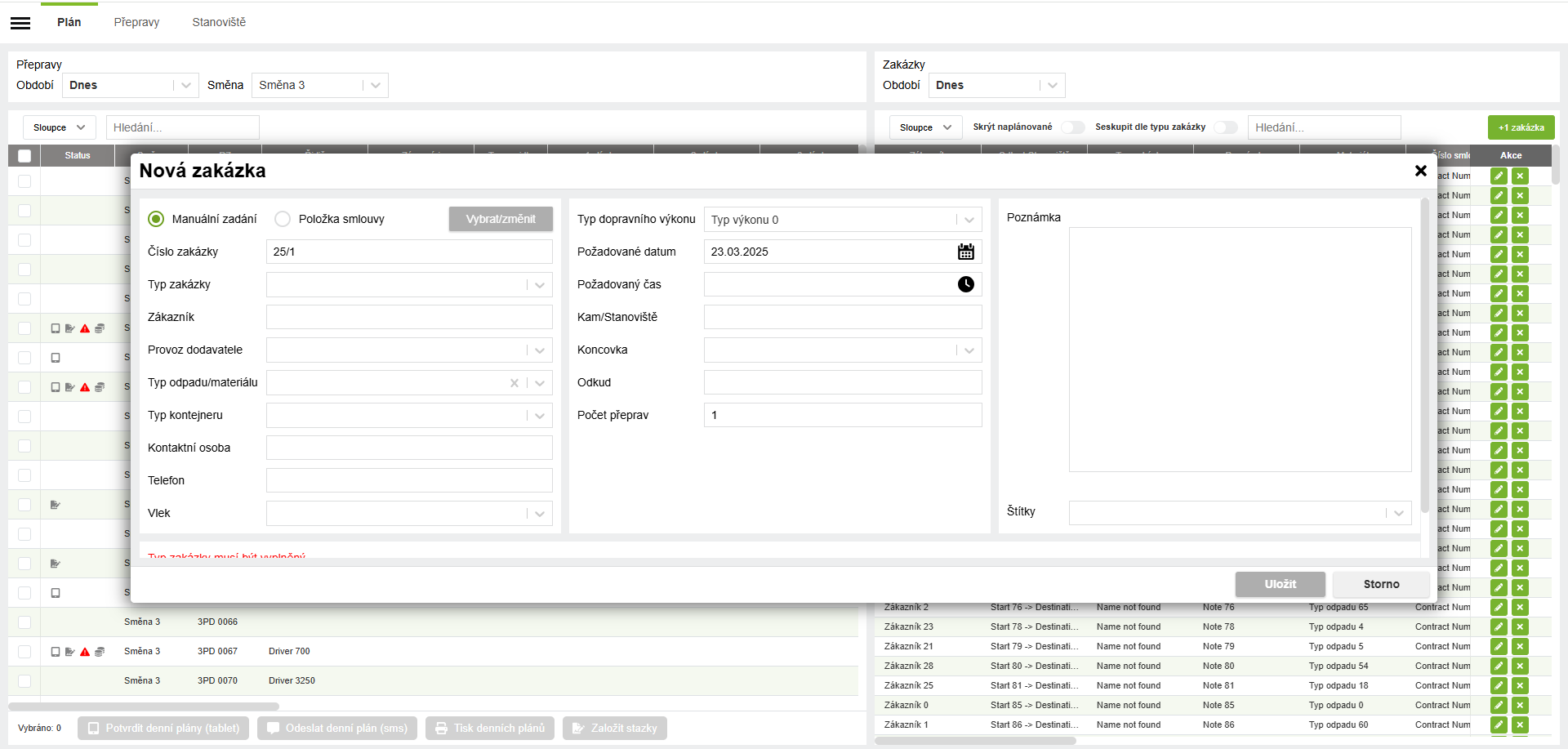Viewport: 1568px width, 749px height.
Task: Expand the Typ kontejneru dropdown
Action: tap(409, 415)
